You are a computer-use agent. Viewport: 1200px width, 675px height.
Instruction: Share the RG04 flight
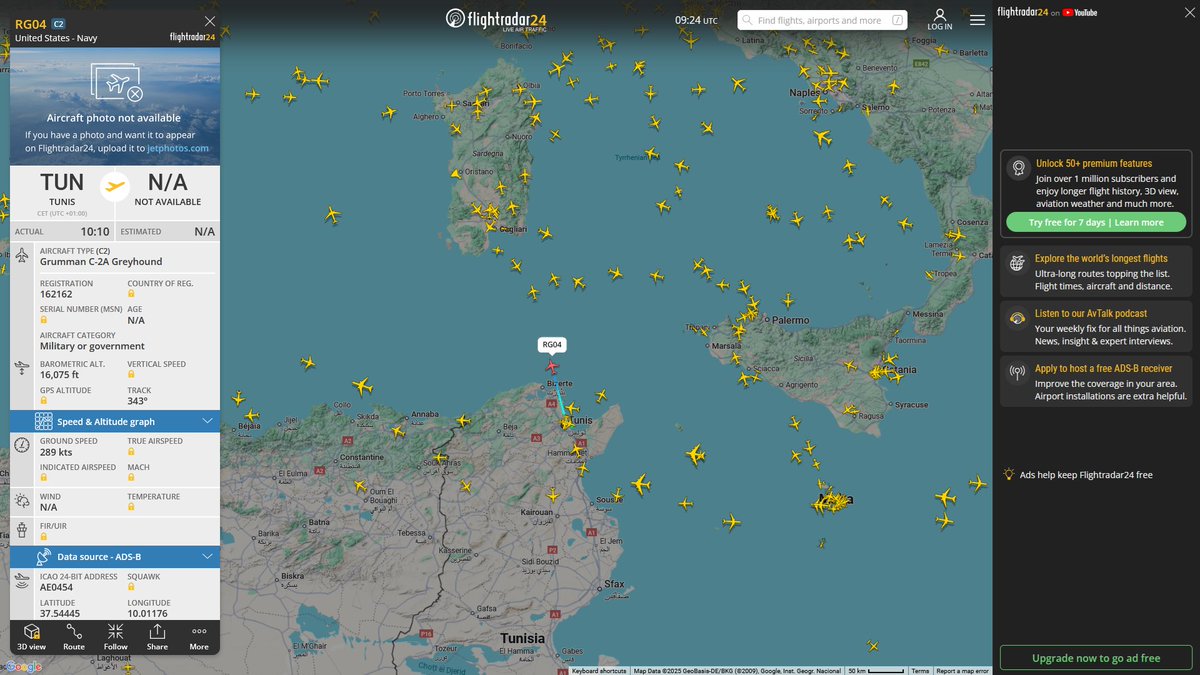[157, 636]
